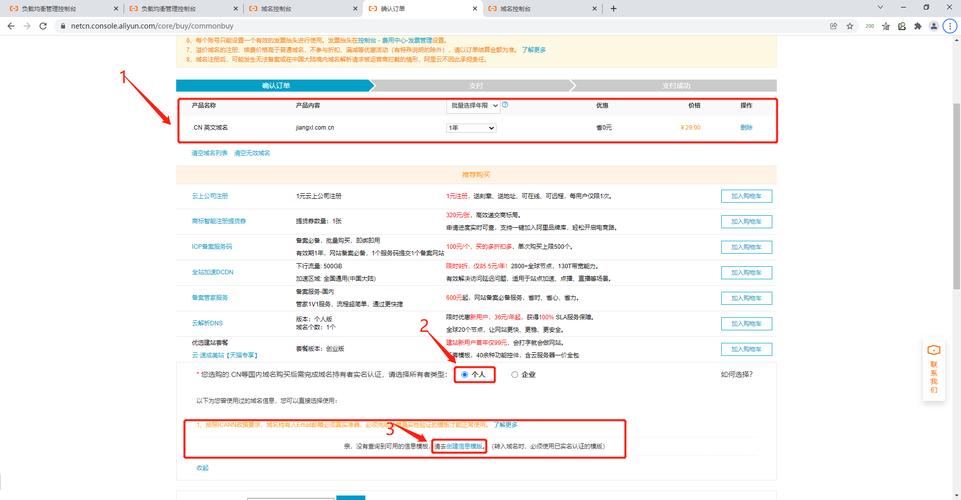Collapse the section via the 收起 link
This screenshot has width=961, height=500.
(x=202, y=467)
